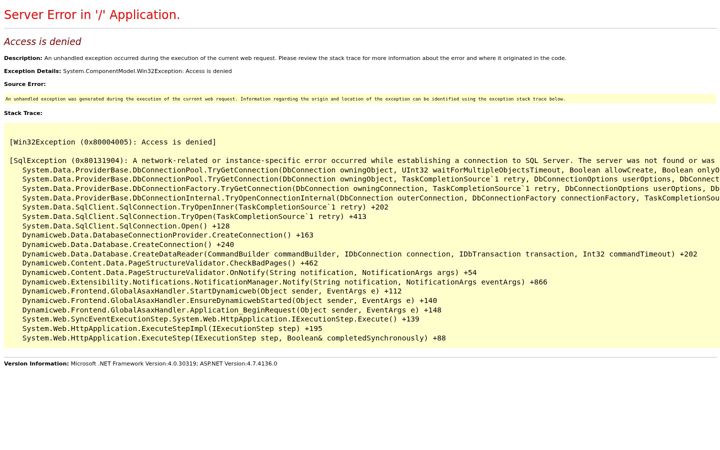Click the 'Version Information:' label
This screenshot has width=720, height=450.
pos(36,364)
